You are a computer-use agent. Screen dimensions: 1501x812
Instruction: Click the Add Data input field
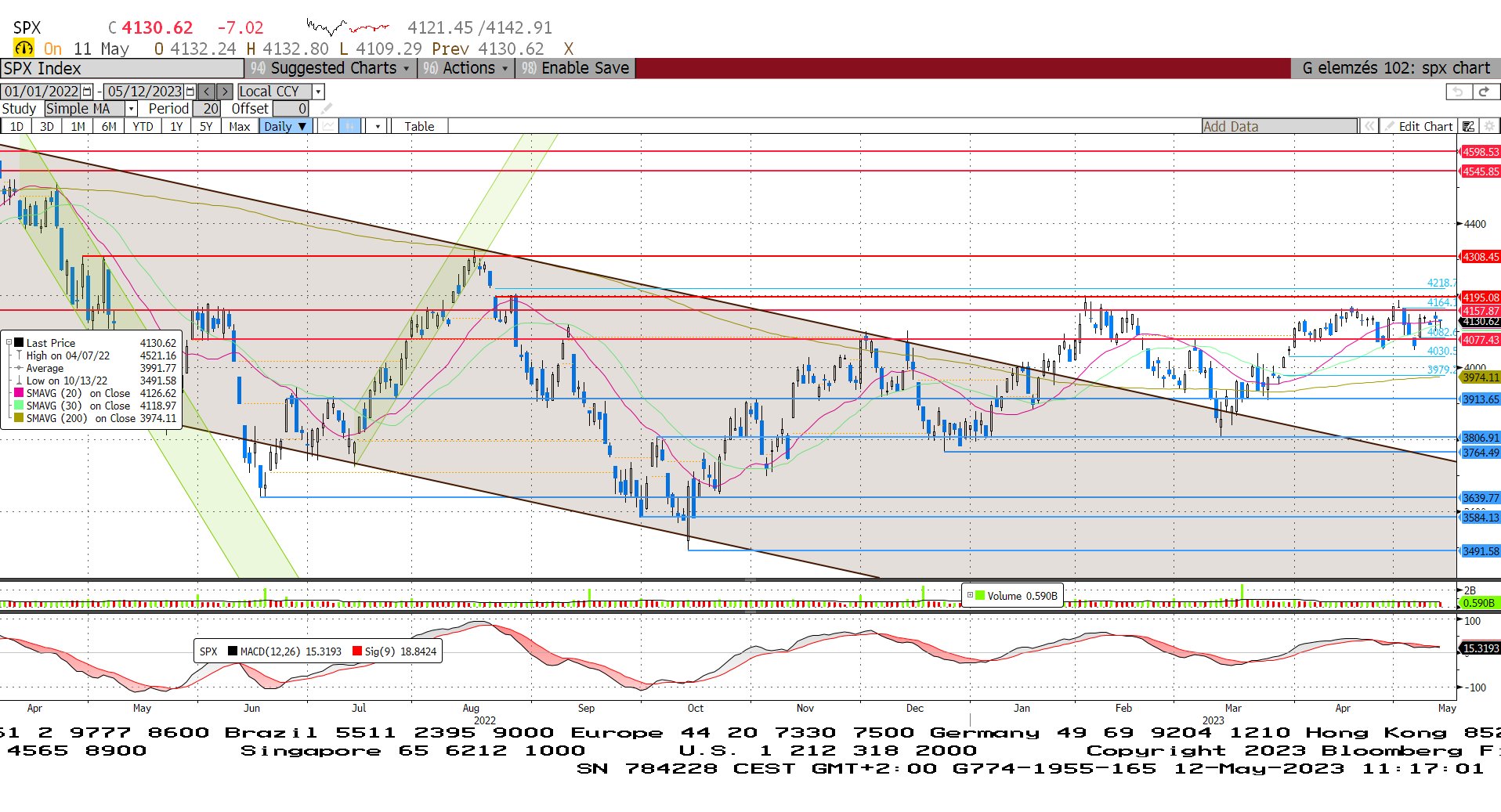(1279, 126)
